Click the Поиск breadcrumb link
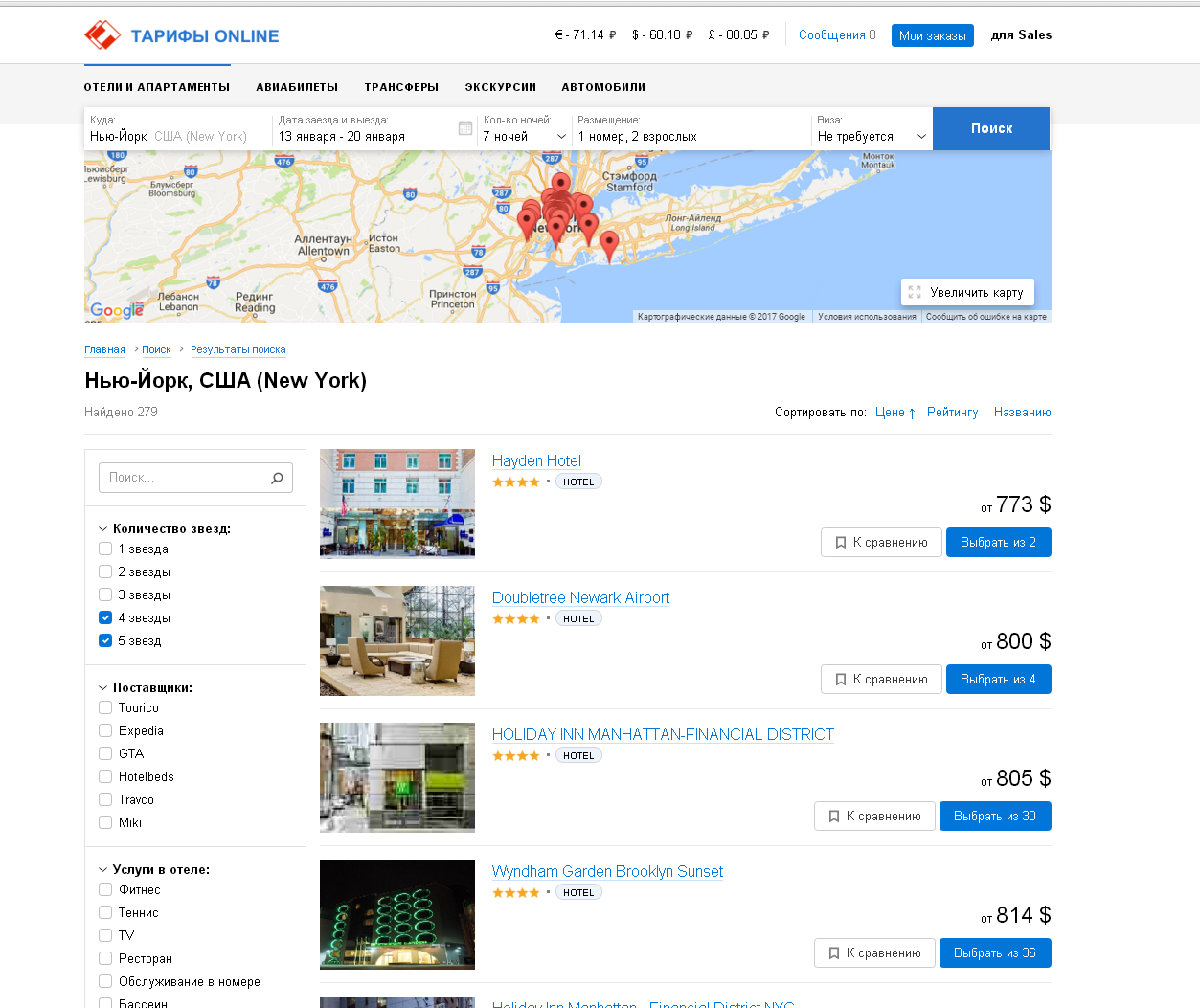The image size is (1200, 1008). click(156, 350)
